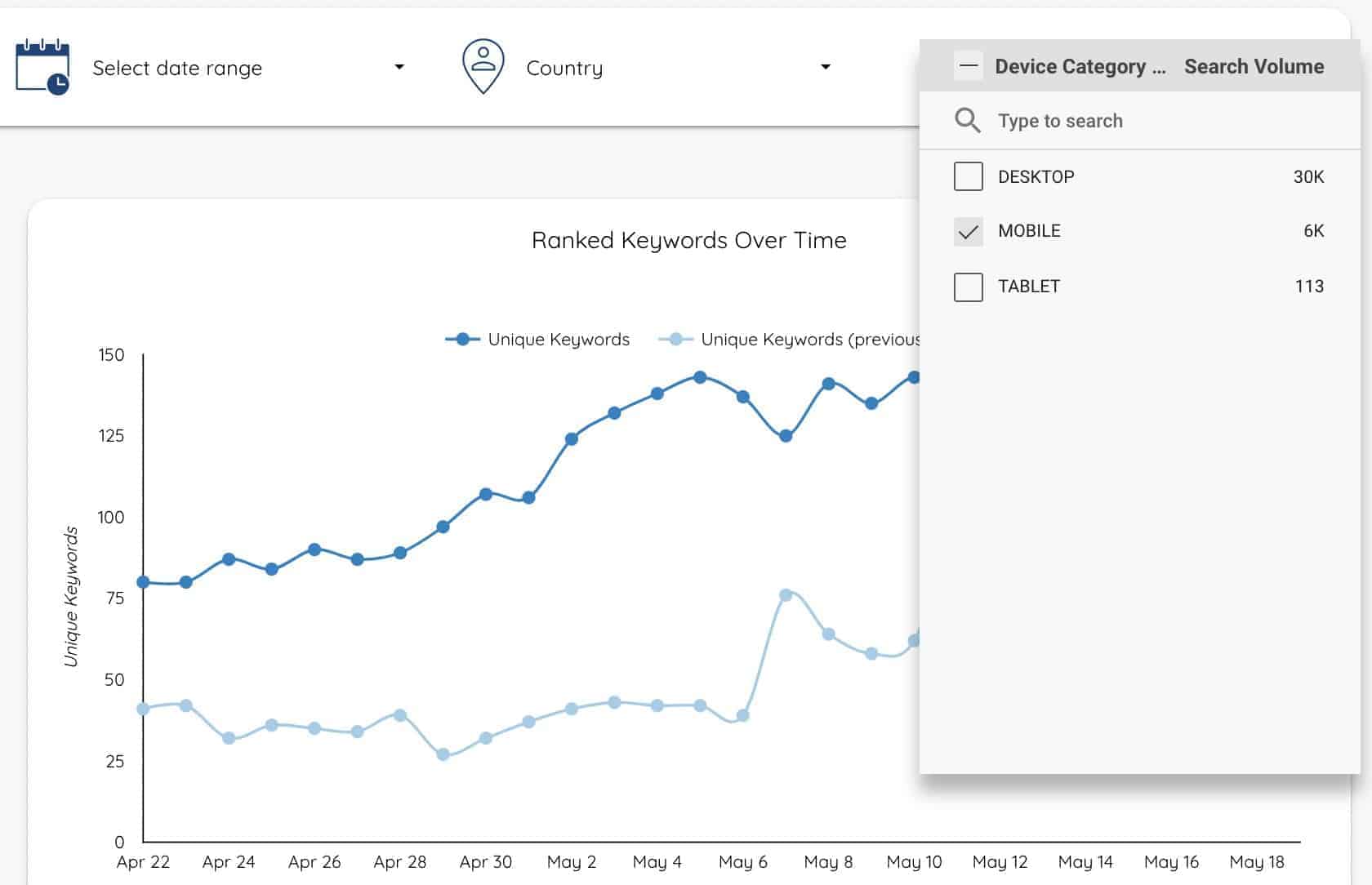1372x885 pixels.
Task: Click the caret next to Select date range
Action: point(399,67)
